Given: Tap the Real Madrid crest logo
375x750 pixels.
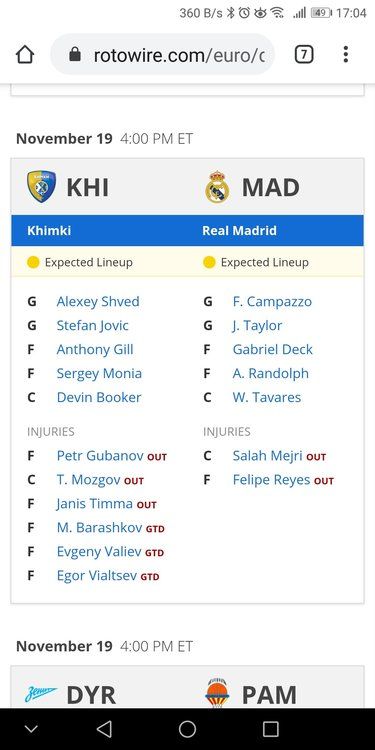Looking at the screenshot, I should 217,187.
